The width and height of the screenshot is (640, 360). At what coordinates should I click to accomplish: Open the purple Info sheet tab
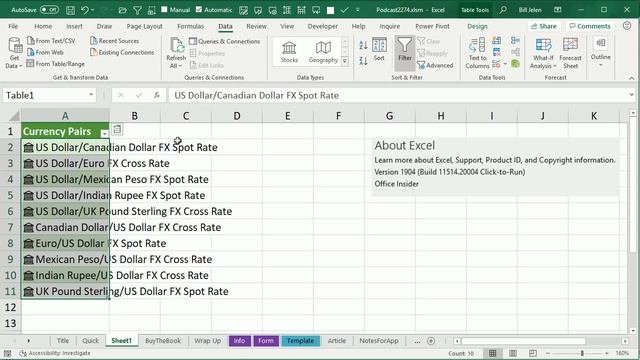pyautogui.click(x=239, y=341)
